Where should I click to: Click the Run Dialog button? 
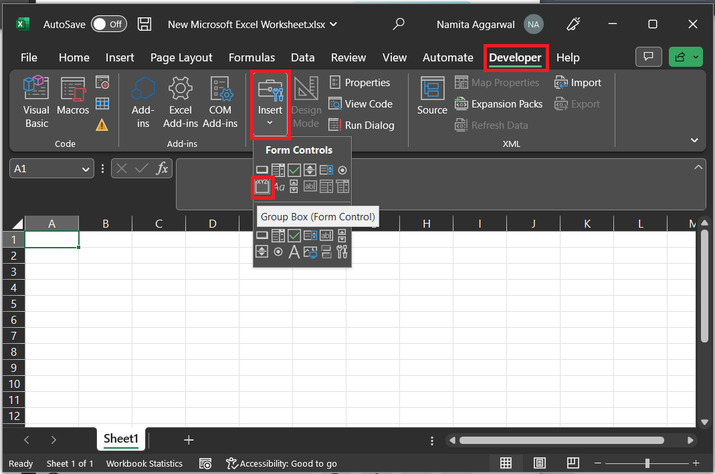(x=362, y=125)
